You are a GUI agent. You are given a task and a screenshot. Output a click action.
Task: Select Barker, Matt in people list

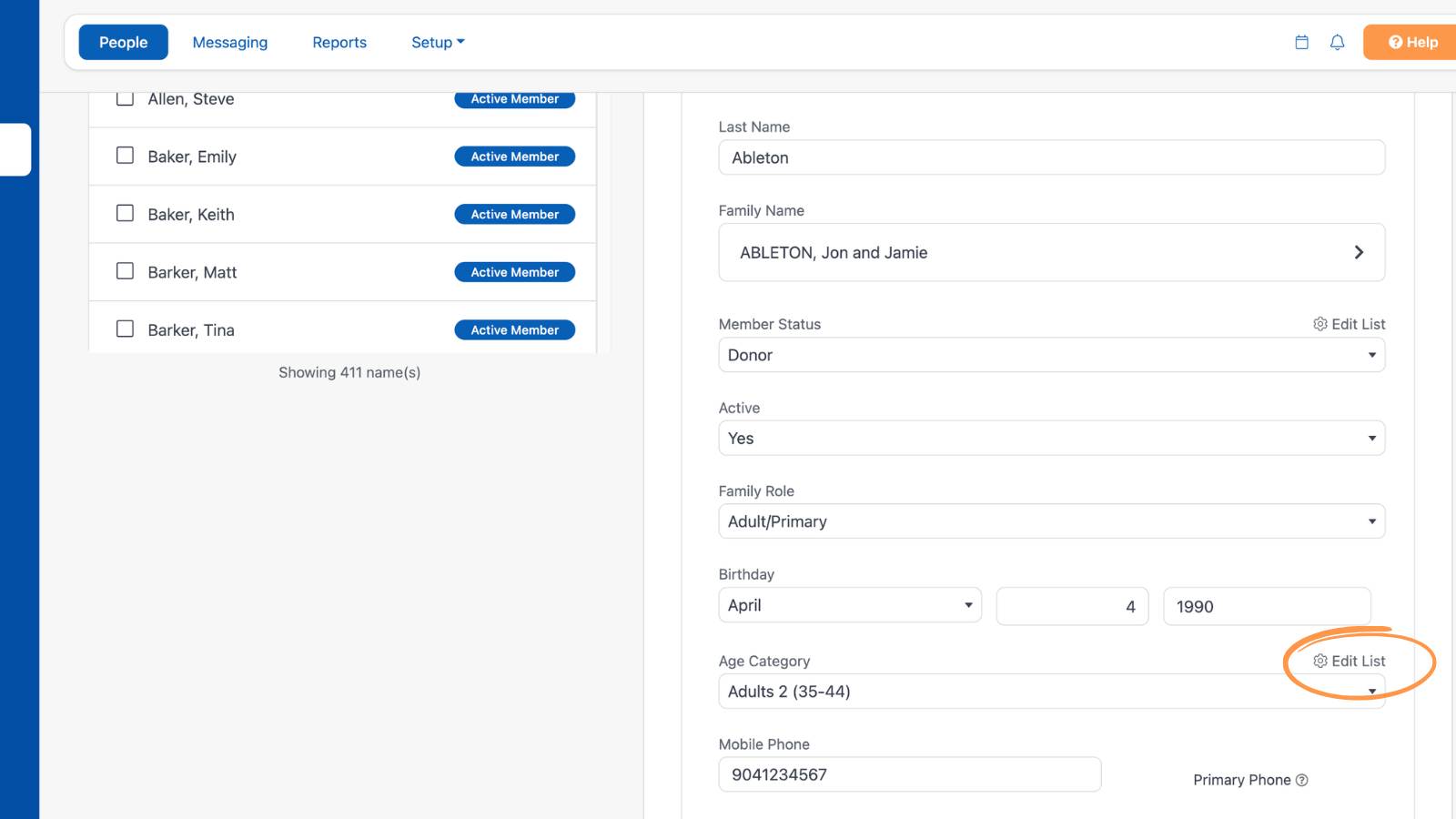click(x=192, y=272)
